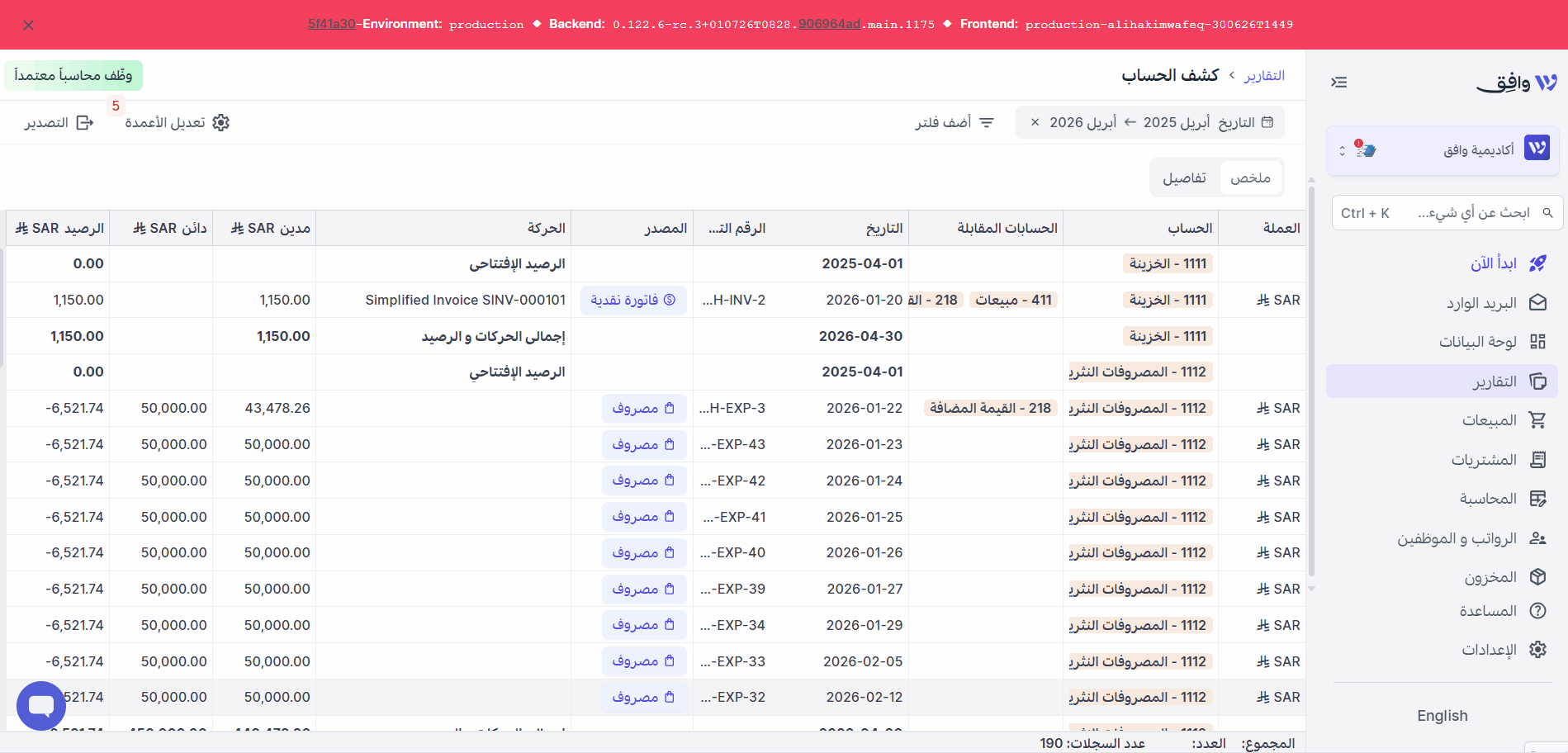The height and width of the screenshot is (753, 1568).
Task: Open مصروف badge for EXP-40 row
Action: click(643, 552)
